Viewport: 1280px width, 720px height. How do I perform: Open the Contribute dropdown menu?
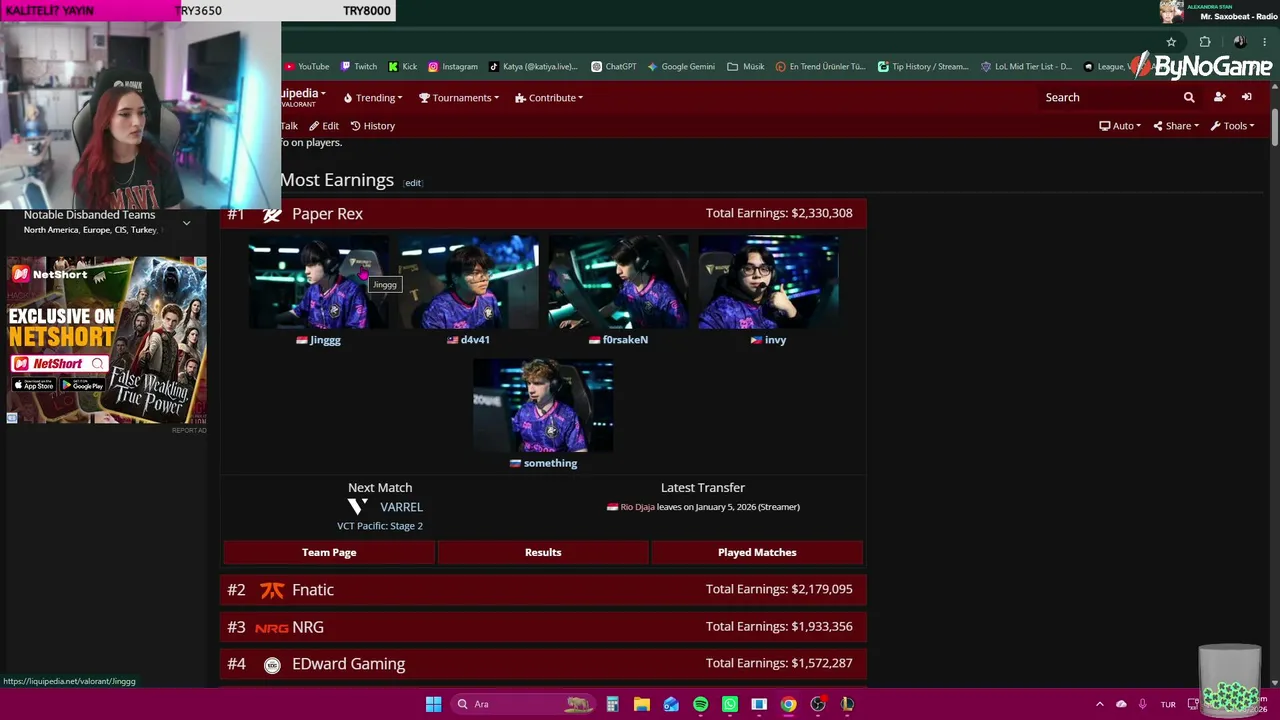(x=549, y=98)
